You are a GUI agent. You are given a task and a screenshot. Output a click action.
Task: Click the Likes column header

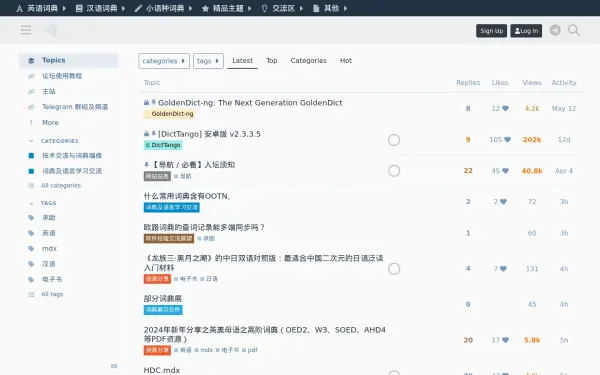pos(500,83)
